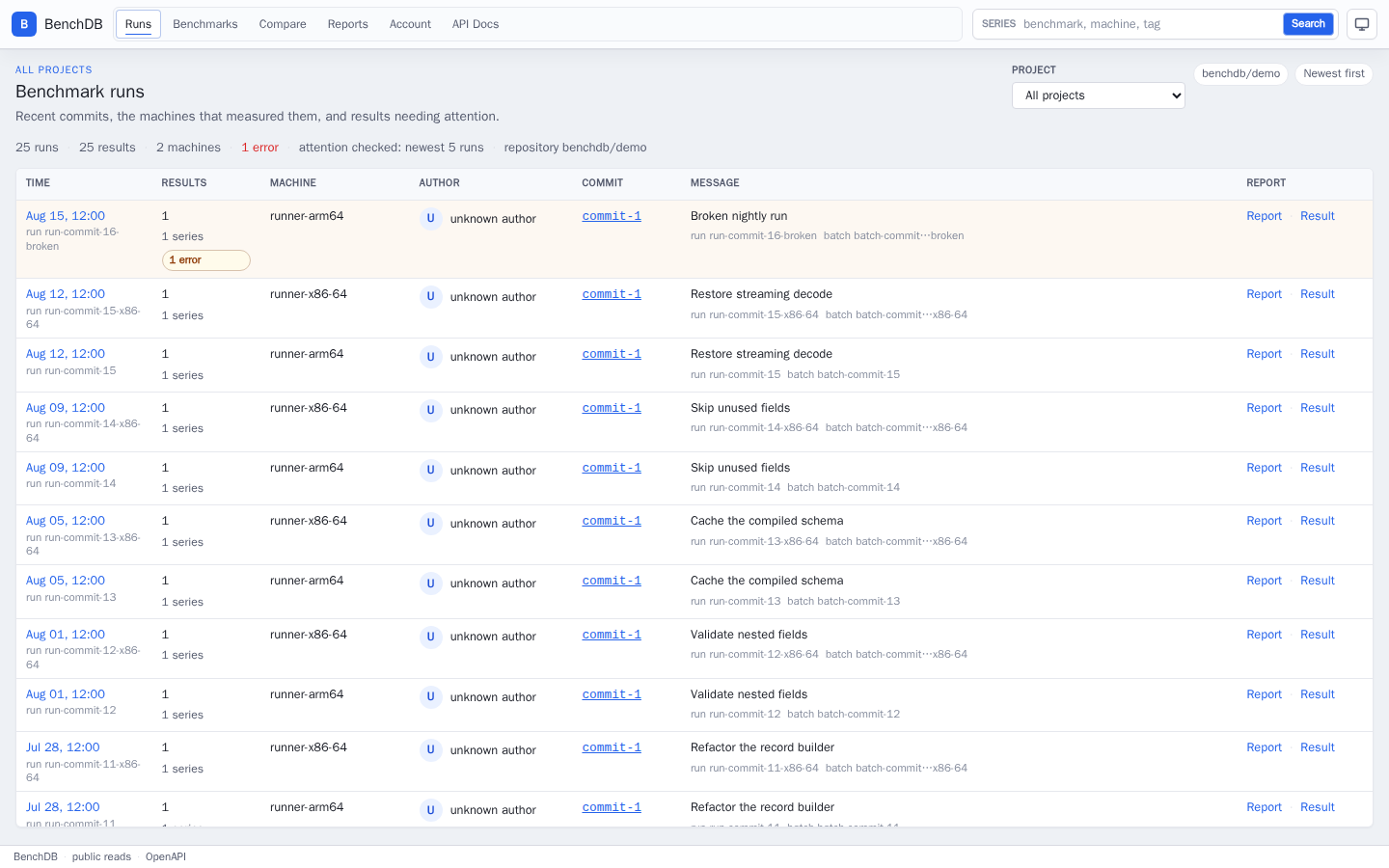Click the 2 machines summary text

(188, 148)
